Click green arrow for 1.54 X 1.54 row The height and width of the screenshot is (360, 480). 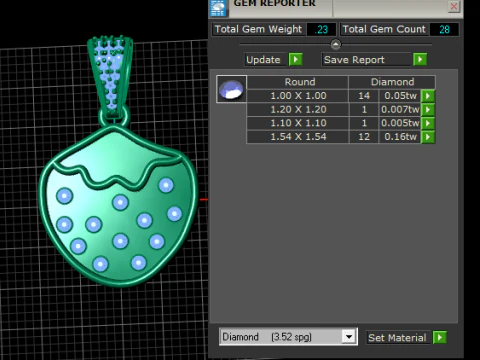click(x=428, y=137)
